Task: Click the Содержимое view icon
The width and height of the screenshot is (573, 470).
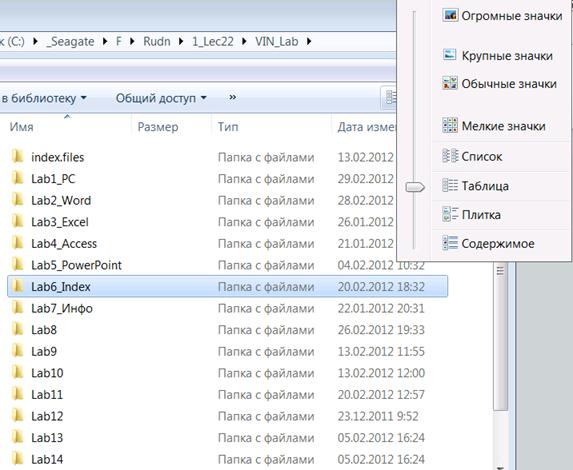Action: (450, 243)
